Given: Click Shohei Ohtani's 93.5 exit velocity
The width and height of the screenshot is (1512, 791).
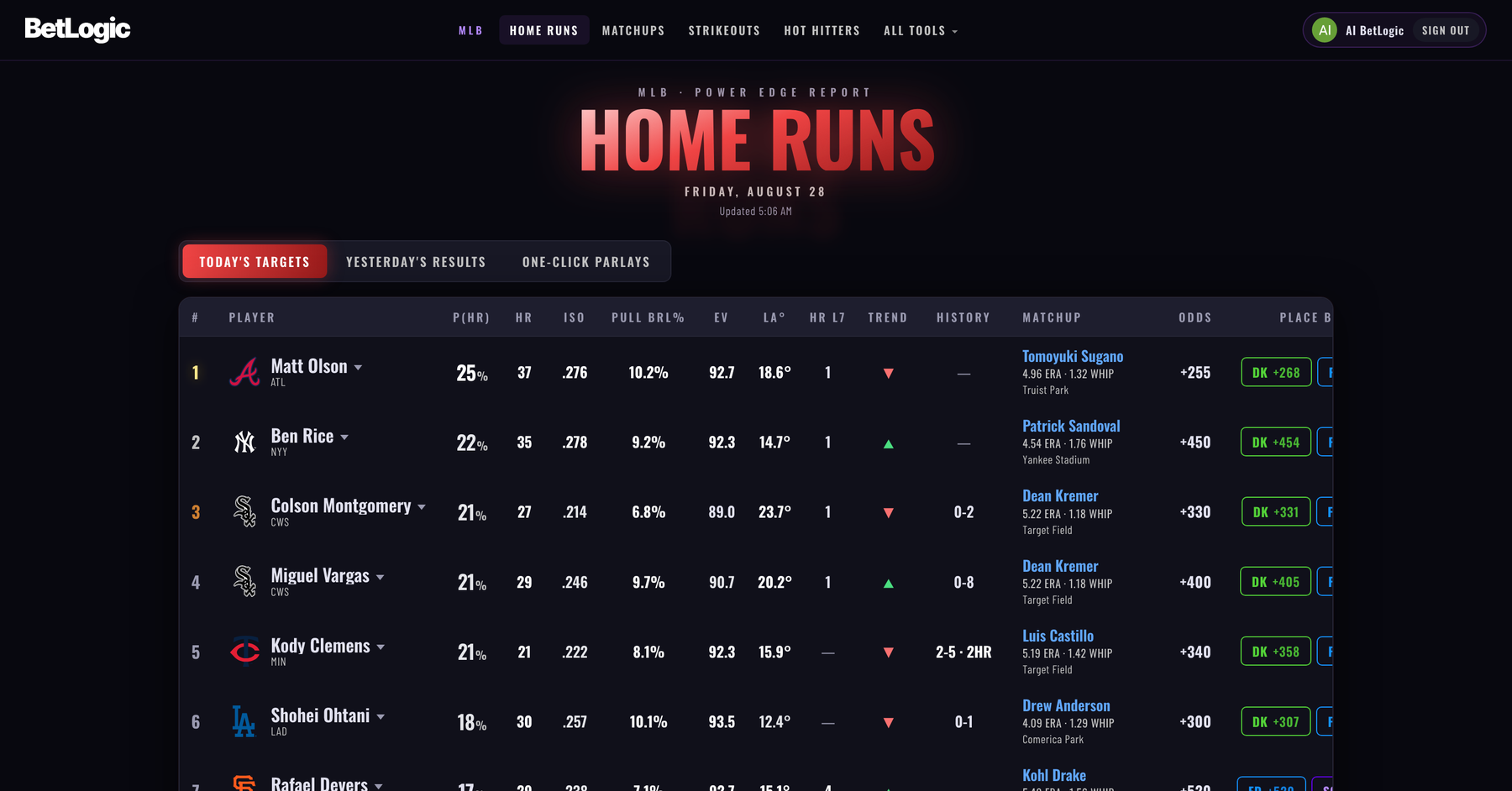Looking at the screenshot, I should click(x=722, y=721).
